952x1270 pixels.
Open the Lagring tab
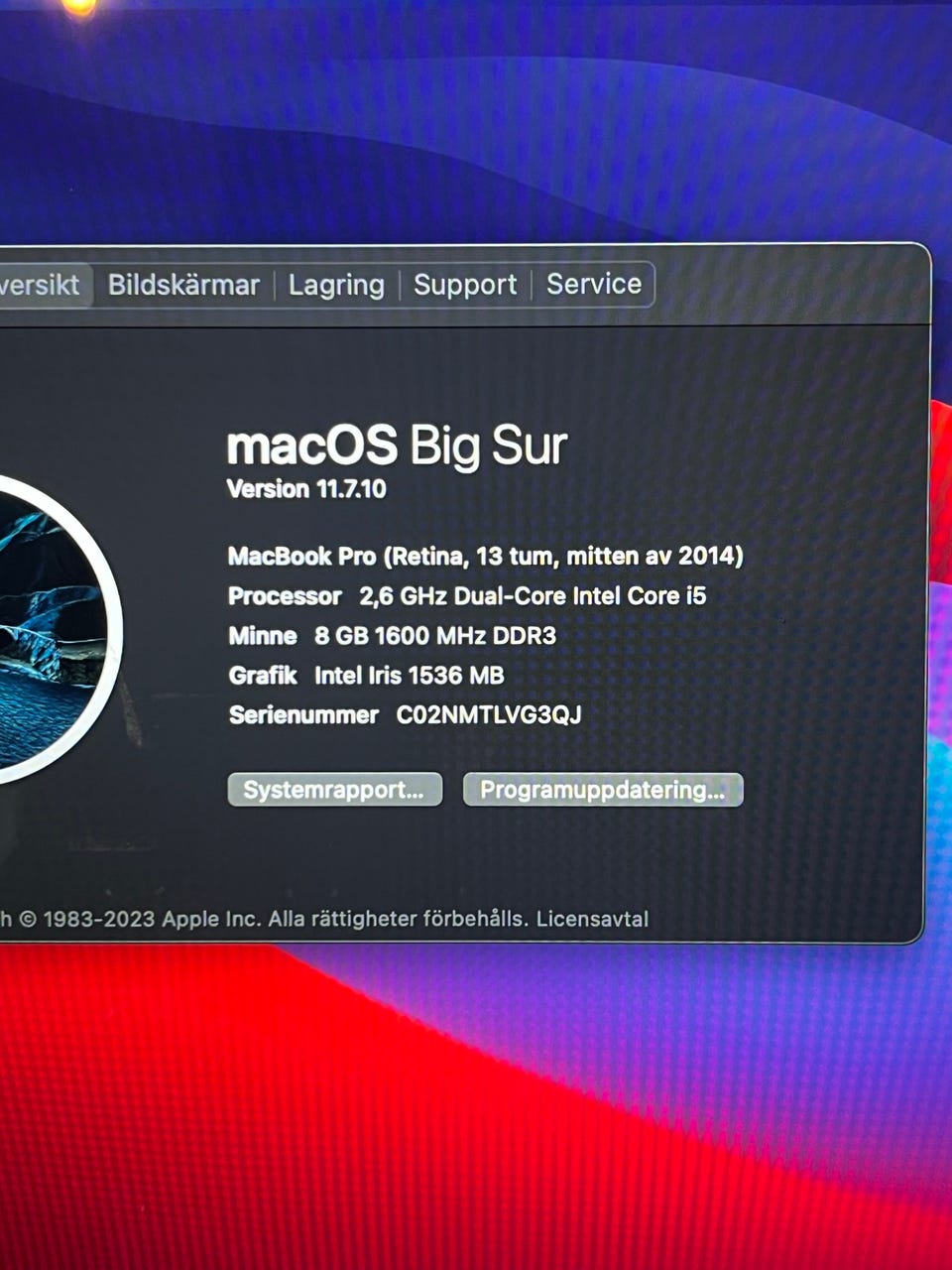336,285
